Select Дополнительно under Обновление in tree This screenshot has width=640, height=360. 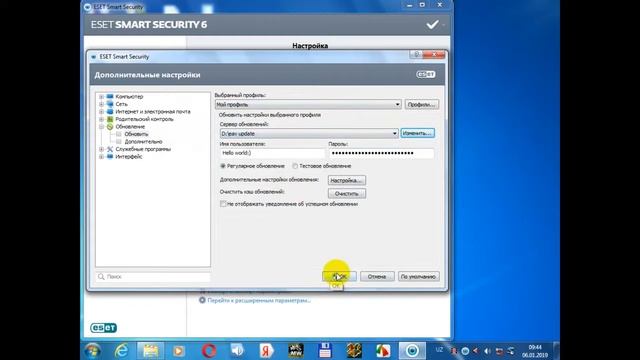click(143, 142)
